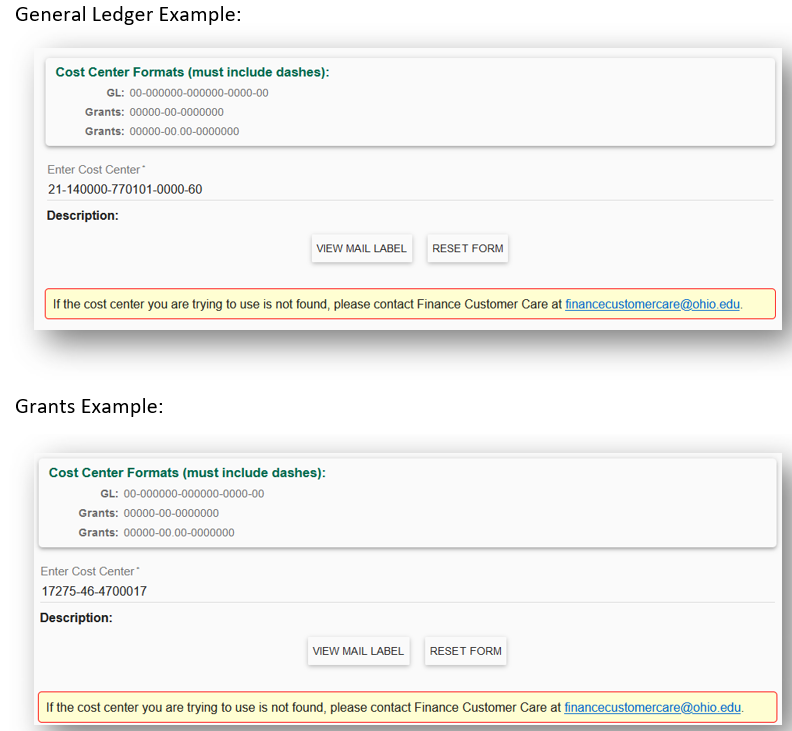
Task: Click the General Ledger Example heading
Action: [x=128, y=16]
